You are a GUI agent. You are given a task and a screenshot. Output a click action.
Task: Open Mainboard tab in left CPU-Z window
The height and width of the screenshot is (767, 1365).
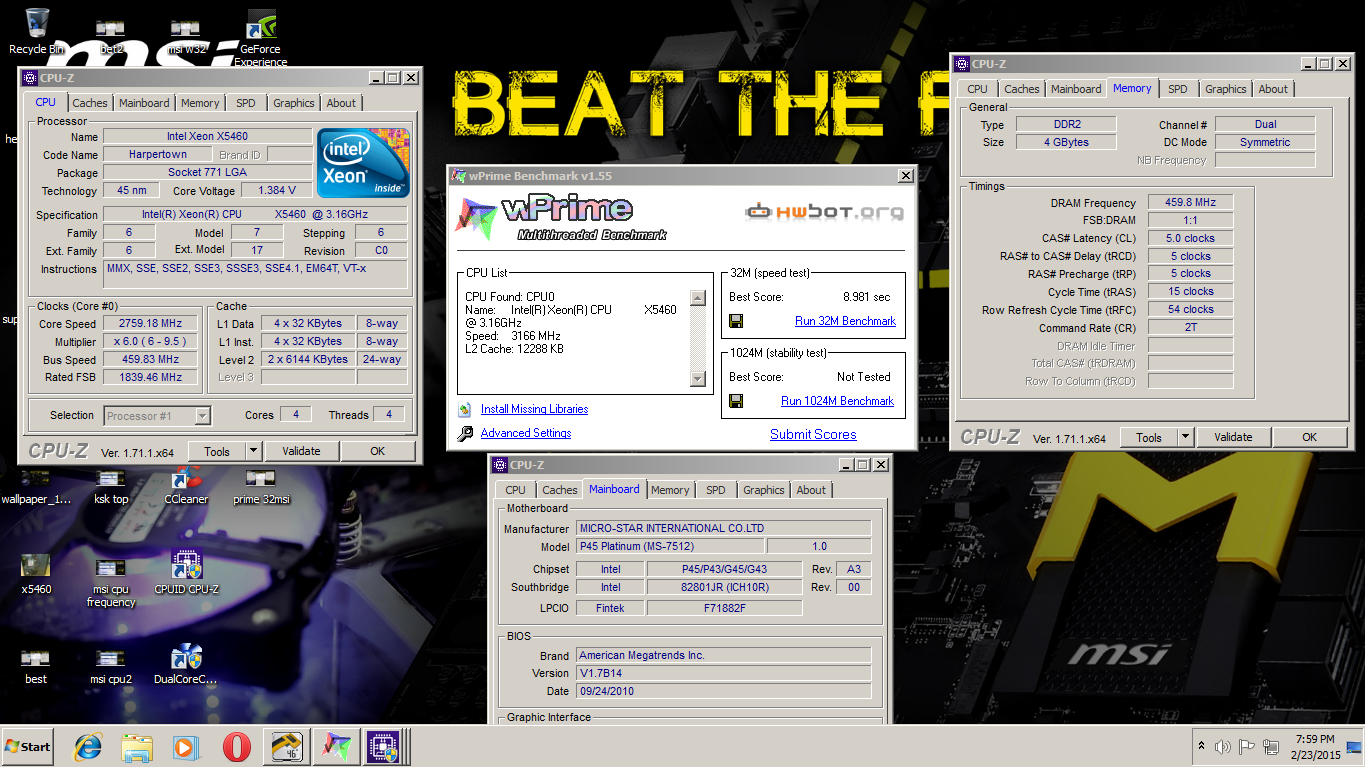tap(144, 103)
